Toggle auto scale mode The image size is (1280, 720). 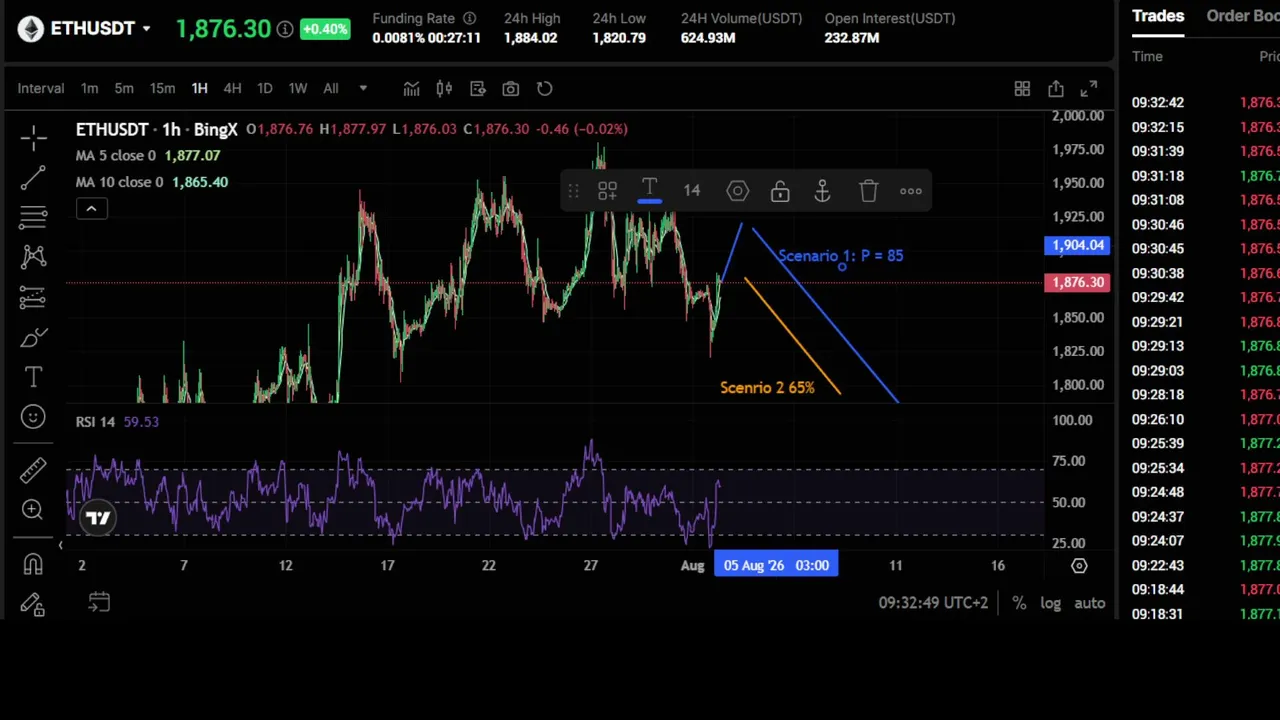pyautogui.click(x=1090, y=603)
